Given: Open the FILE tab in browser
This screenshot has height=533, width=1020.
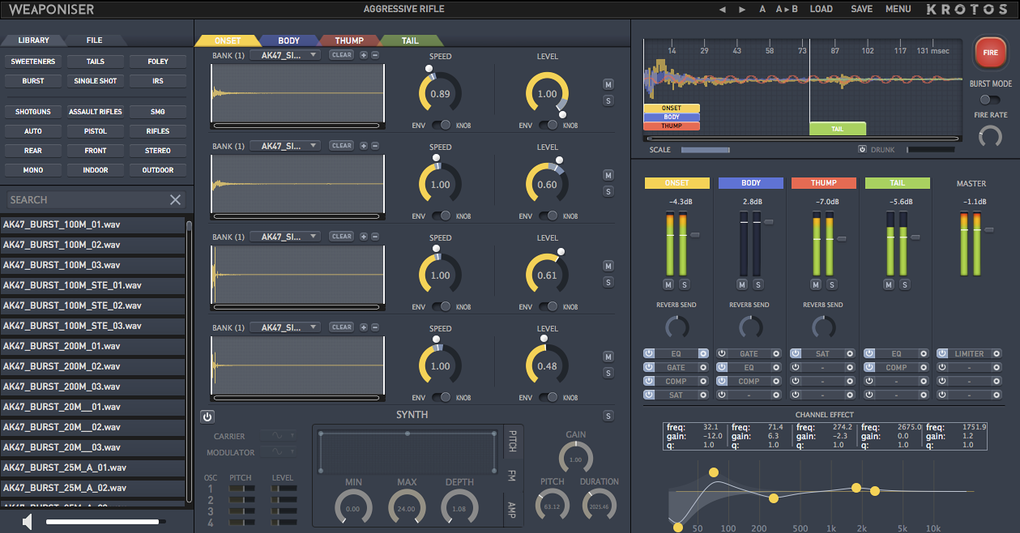Looking at the screenshot, I should point(94,40).
